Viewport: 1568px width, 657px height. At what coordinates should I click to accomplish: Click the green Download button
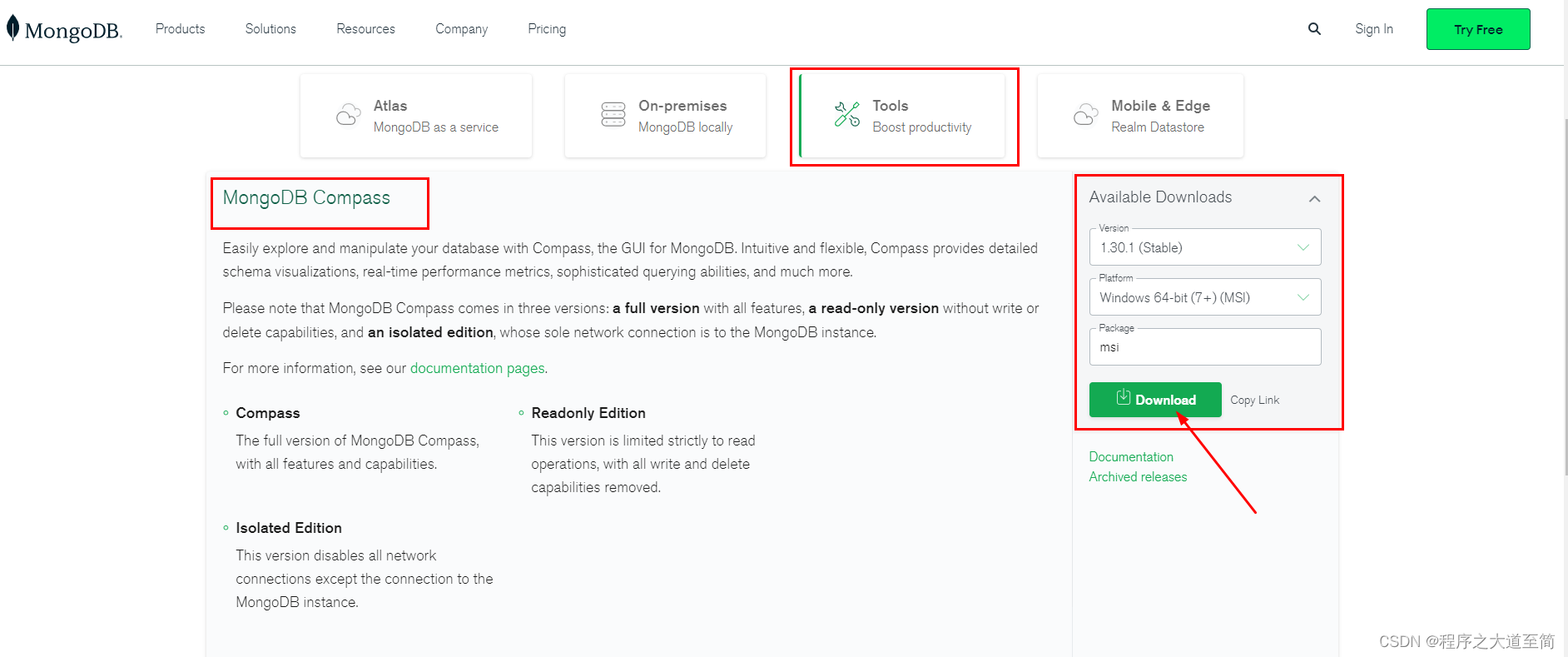click(x=1155, y=400)
